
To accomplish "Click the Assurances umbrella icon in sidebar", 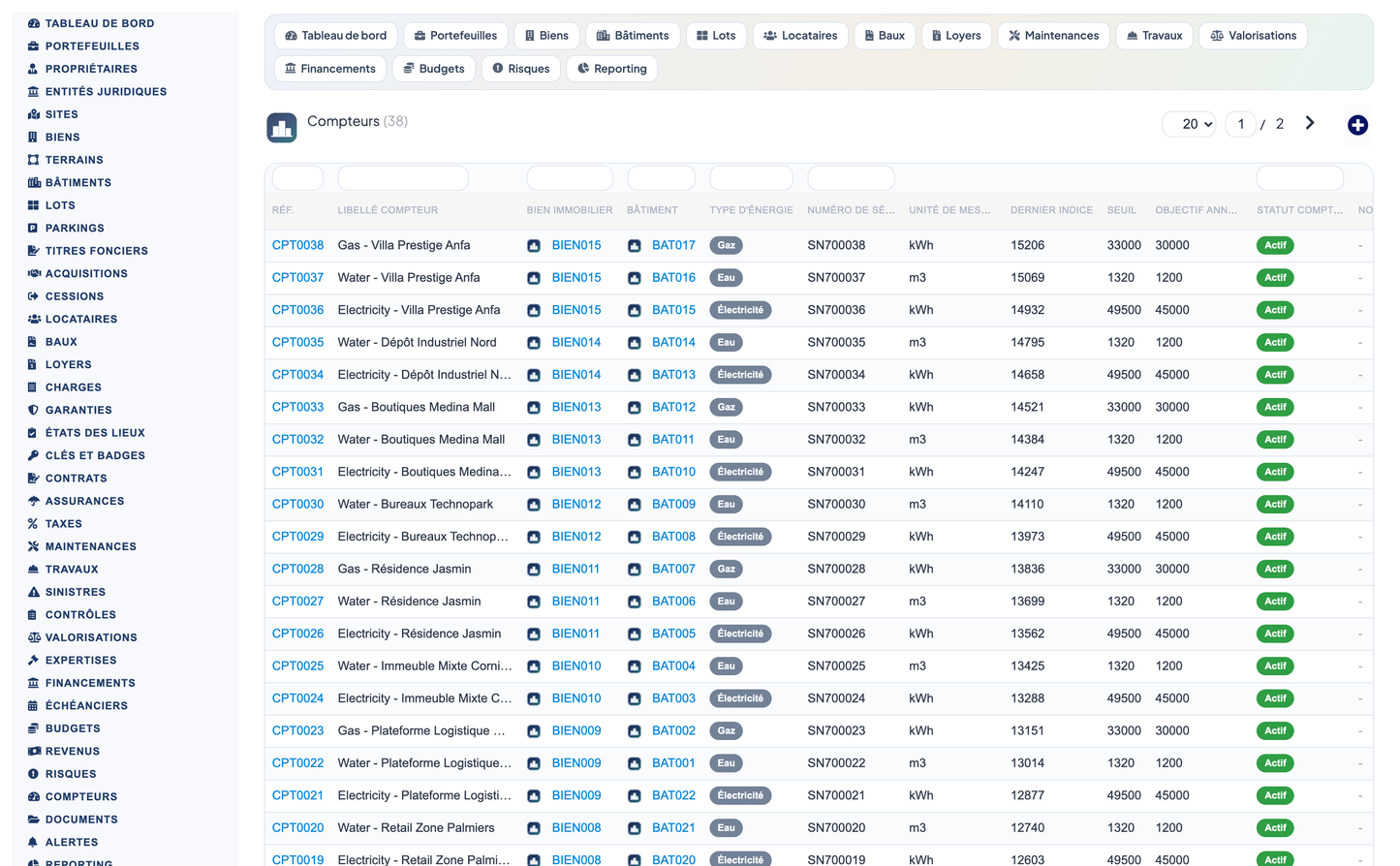I will point(34,501).
